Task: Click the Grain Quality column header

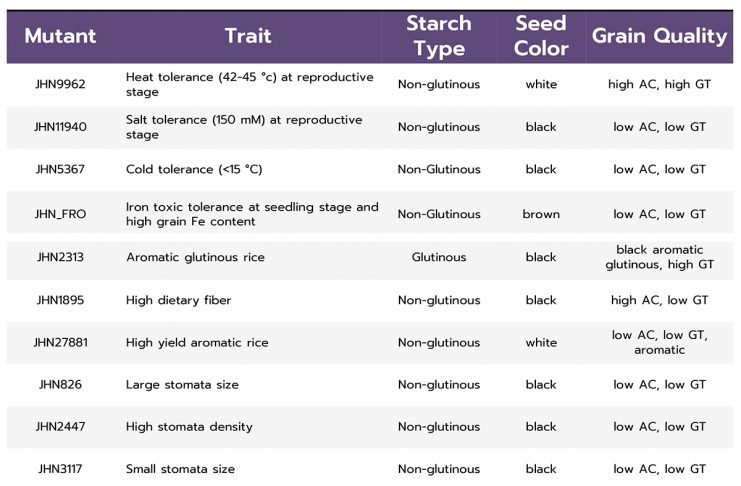Action: click(659, 36)
